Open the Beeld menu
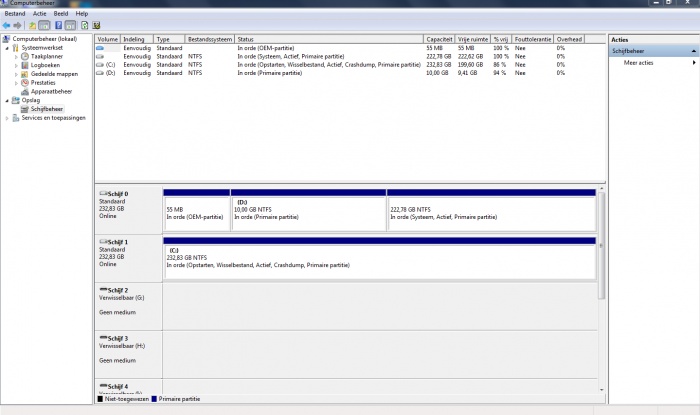700x415 pixels. [x=61, y=13]
